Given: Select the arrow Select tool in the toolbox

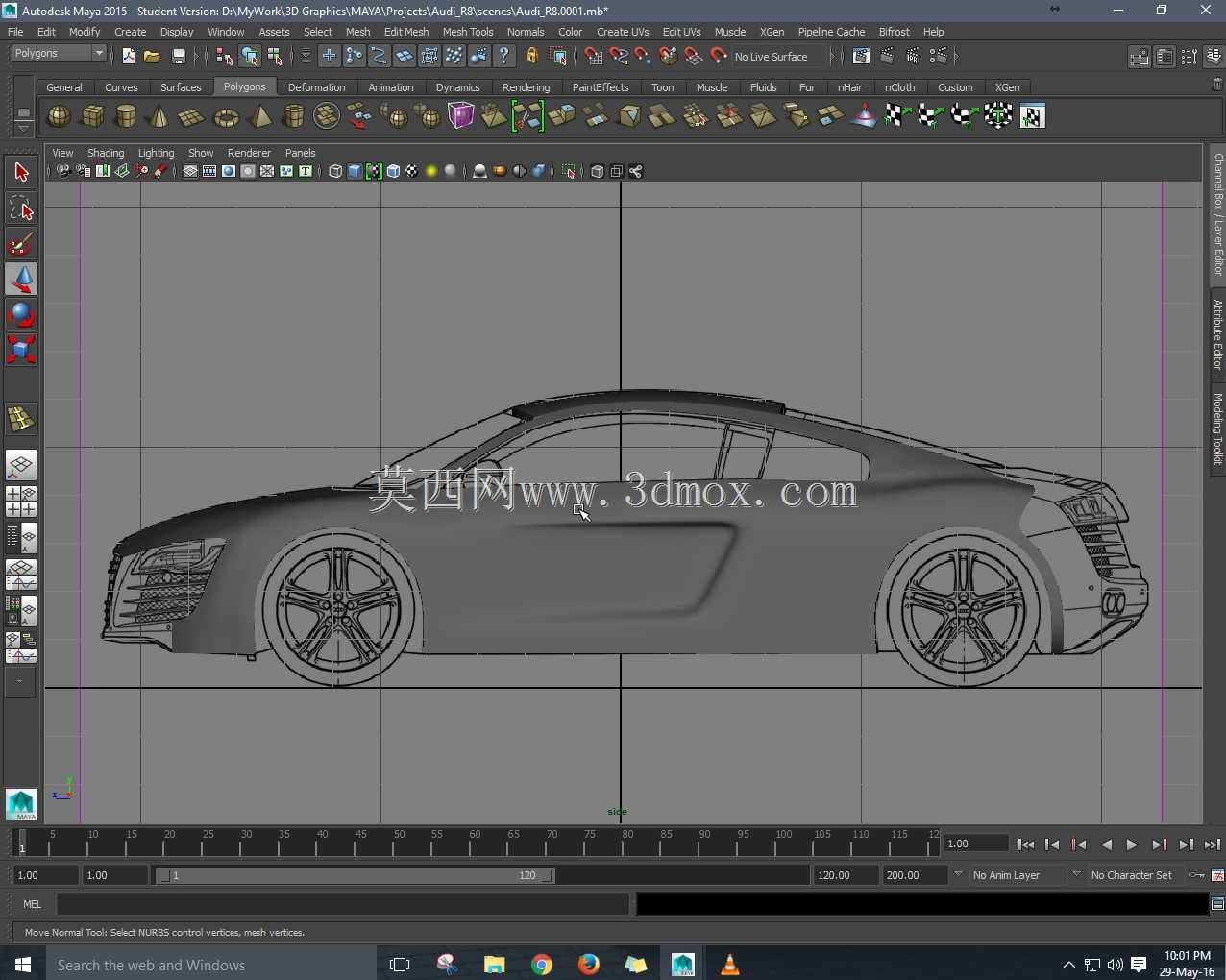Looking at the screenshot, I should (x=21, y=172).
